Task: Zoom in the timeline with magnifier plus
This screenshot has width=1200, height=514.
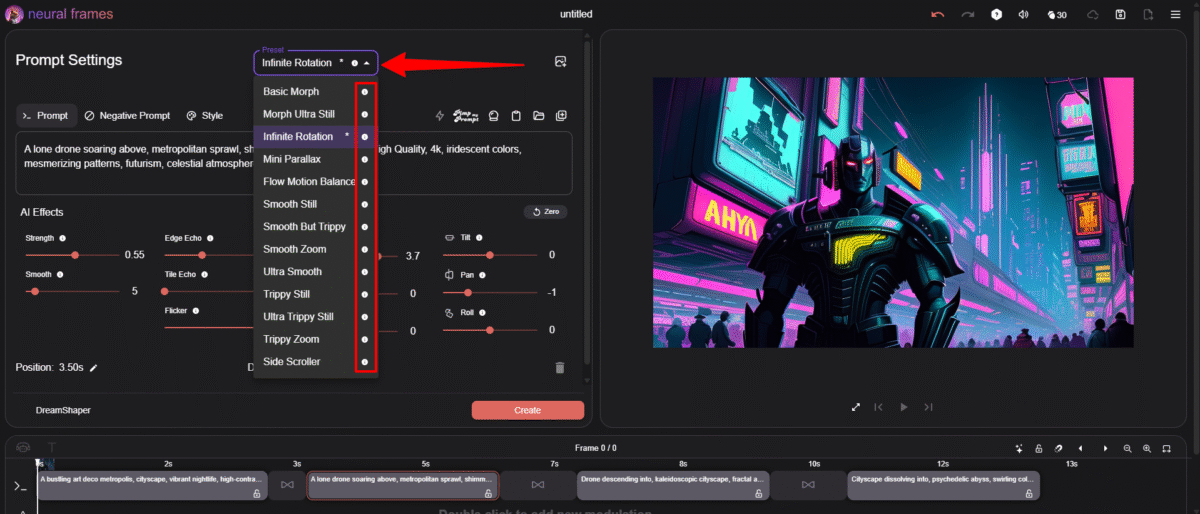Action: pyautogui.click(x=1147, y=448)
